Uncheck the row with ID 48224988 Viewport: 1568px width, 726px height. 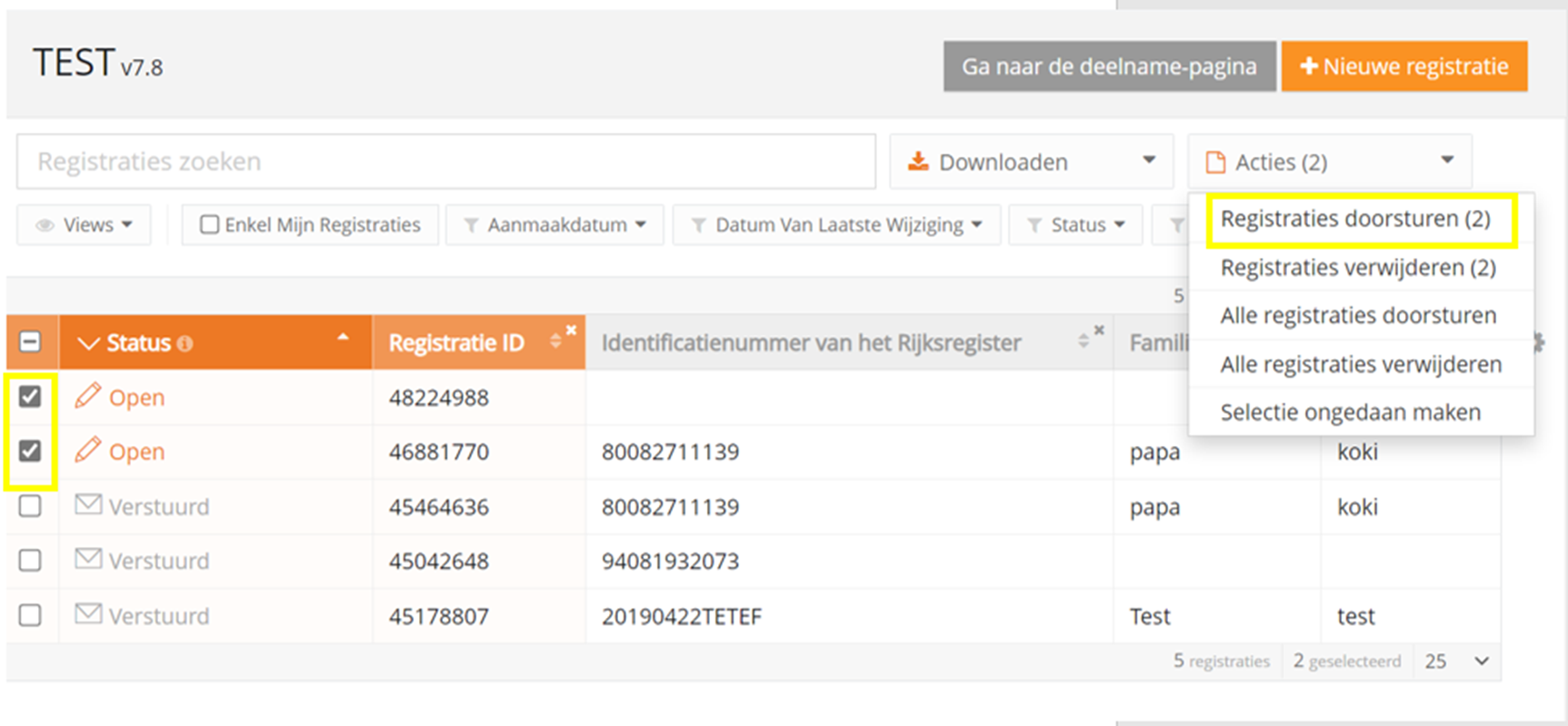[30, 396]
